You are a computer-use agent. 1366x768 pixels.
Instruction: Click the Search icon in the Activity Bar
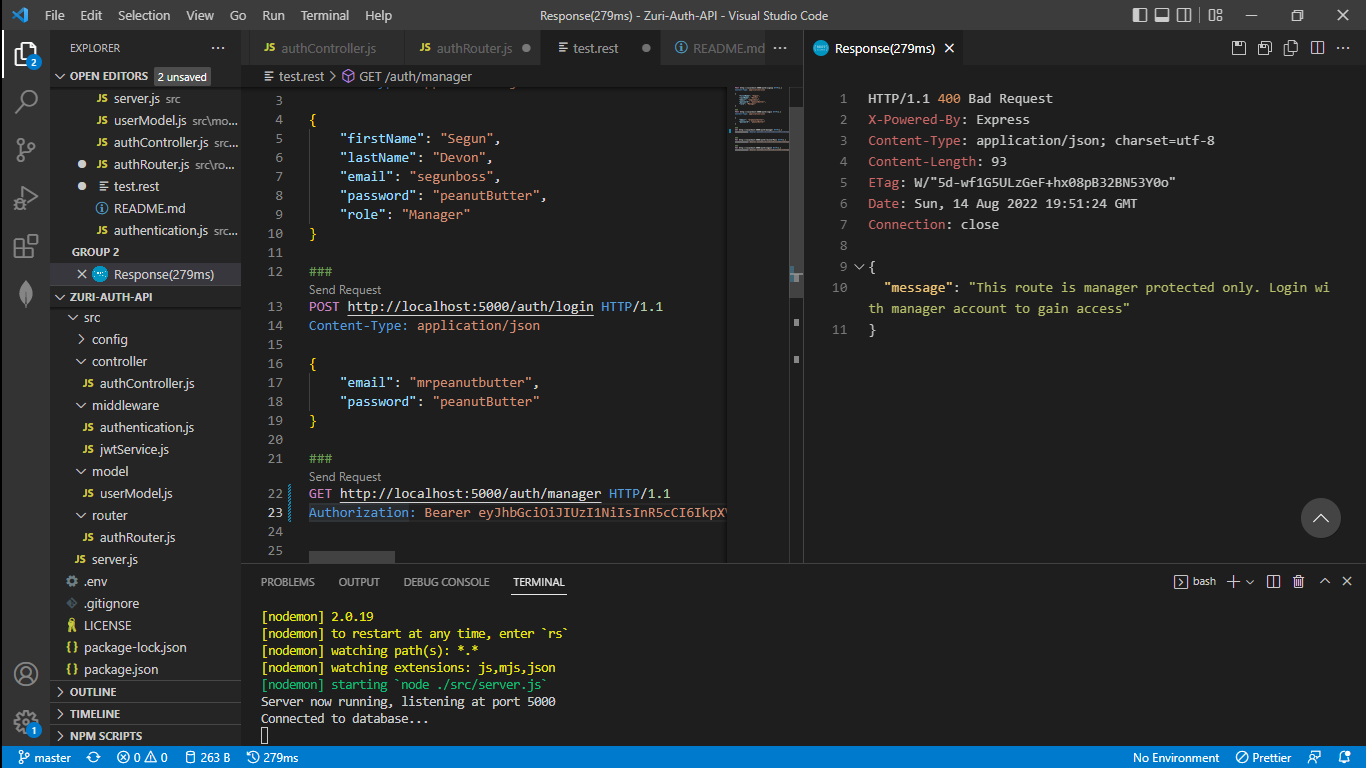click(x=25, y=101)
